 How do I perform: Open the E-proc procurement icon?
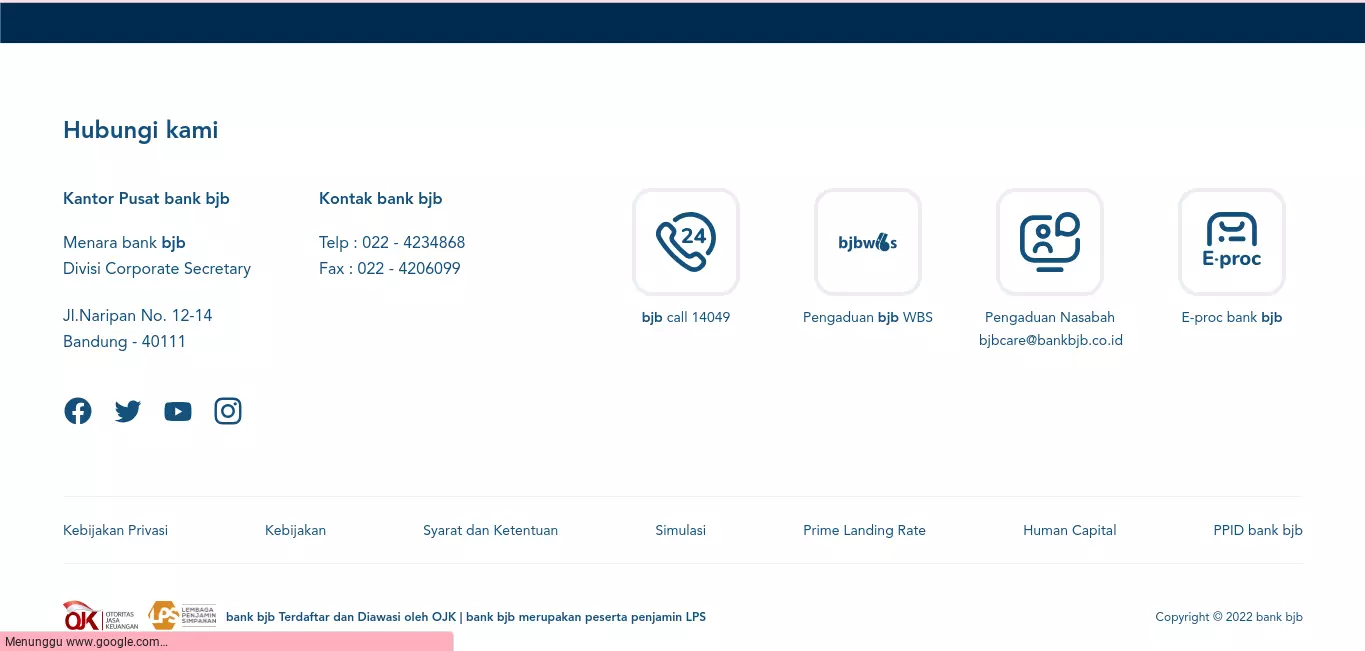[1232, 242]
